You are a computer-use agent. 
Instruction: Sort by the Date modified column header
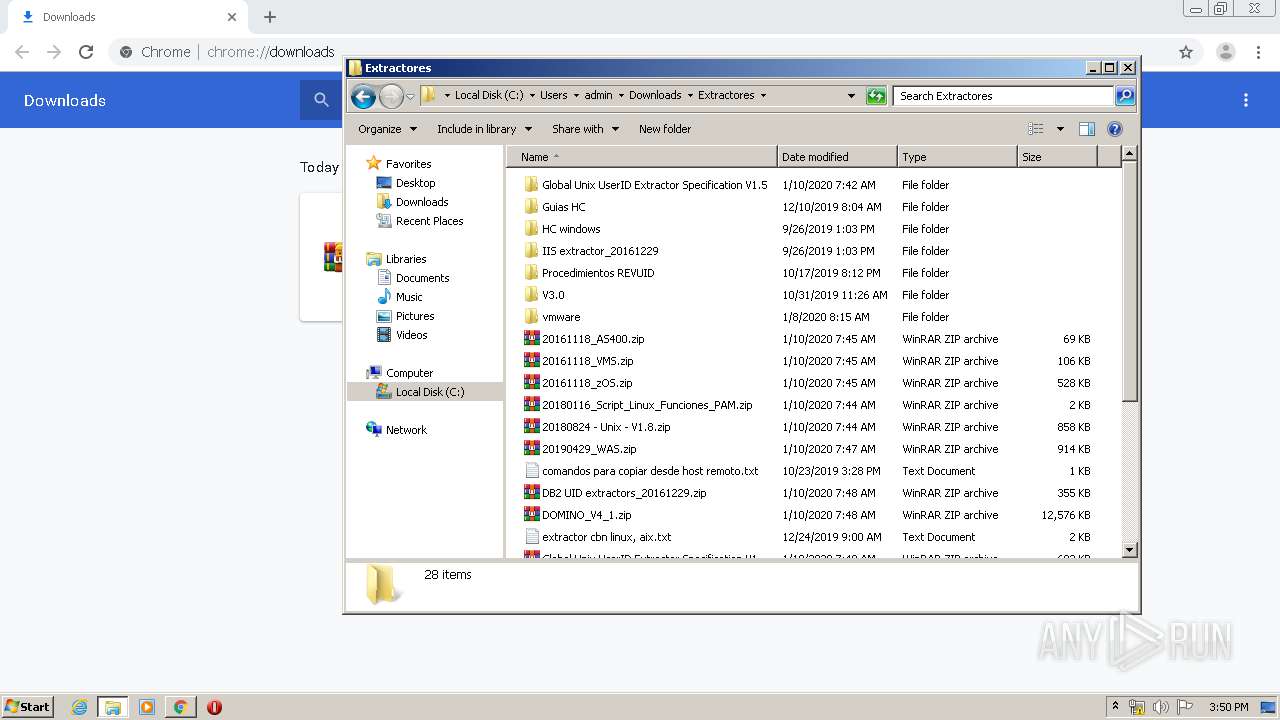coord(837,157)
